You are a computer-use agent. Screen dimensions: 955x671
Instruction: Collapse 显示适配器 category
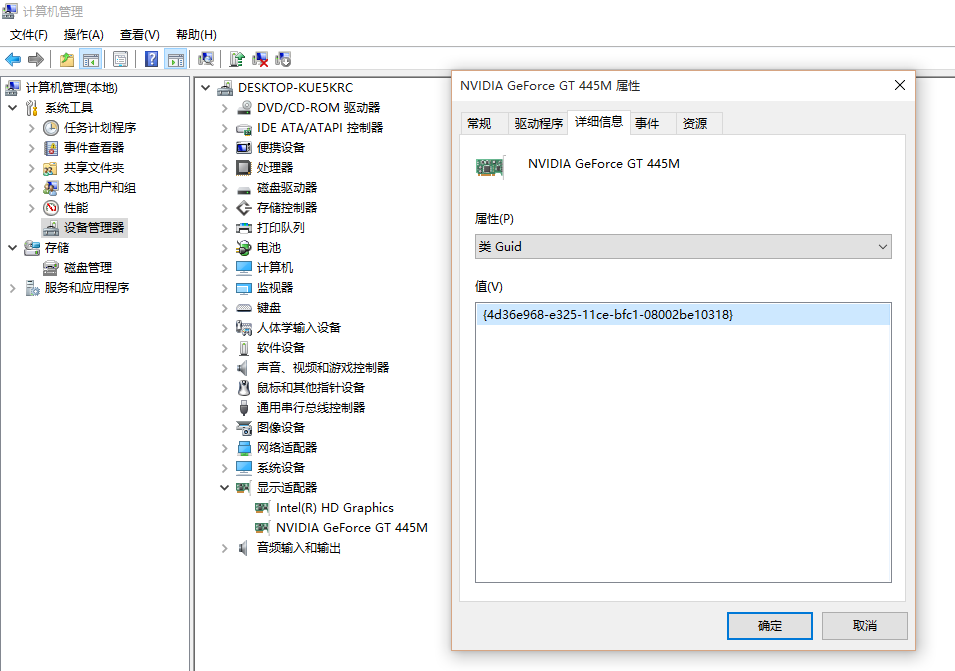(x=225, y=488)
